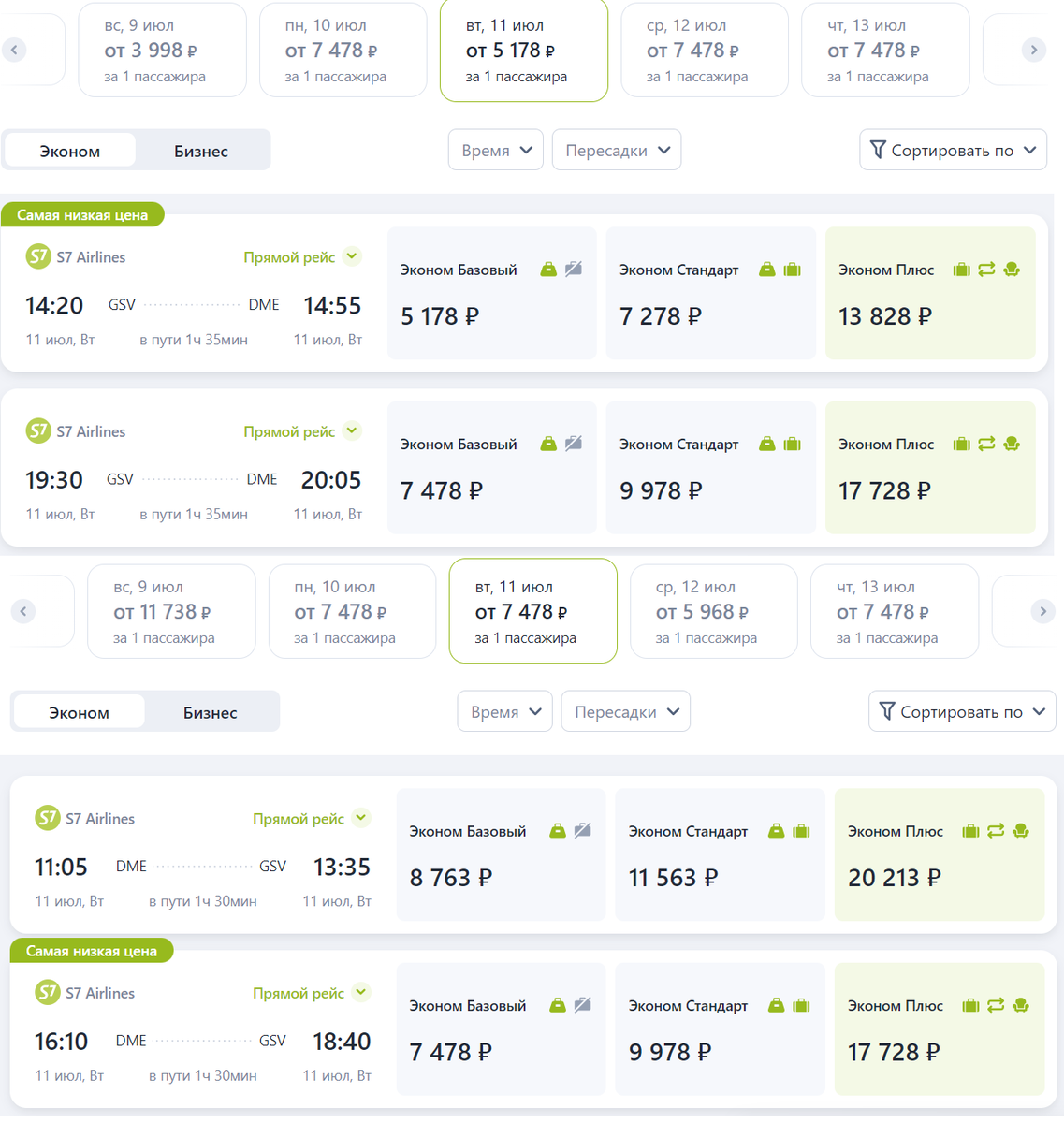
Task: Open the bottom Пересадки filter dropdown
Action: [625, 712]
